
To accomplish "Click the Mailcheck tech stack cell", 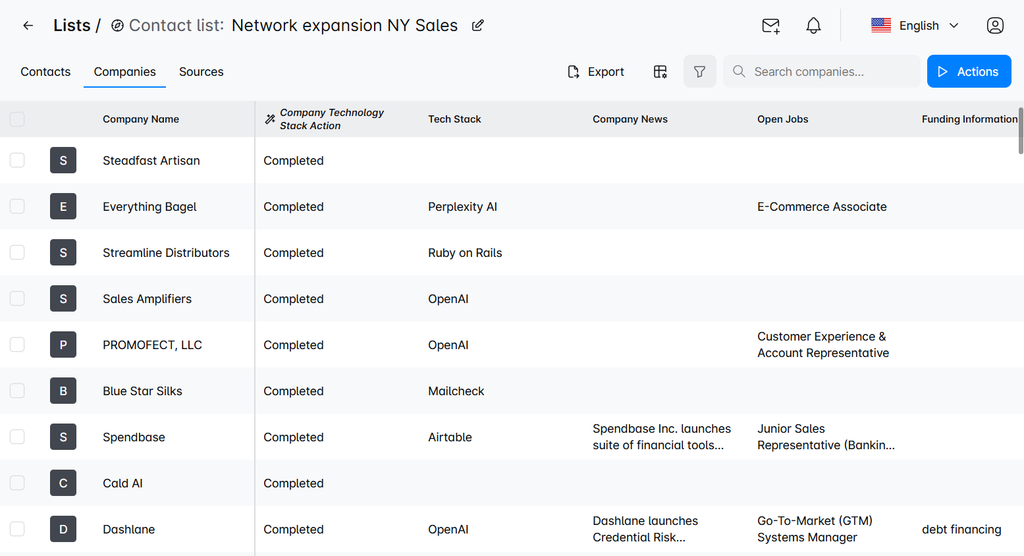I will pyautogui.click(x=456, y=391).
